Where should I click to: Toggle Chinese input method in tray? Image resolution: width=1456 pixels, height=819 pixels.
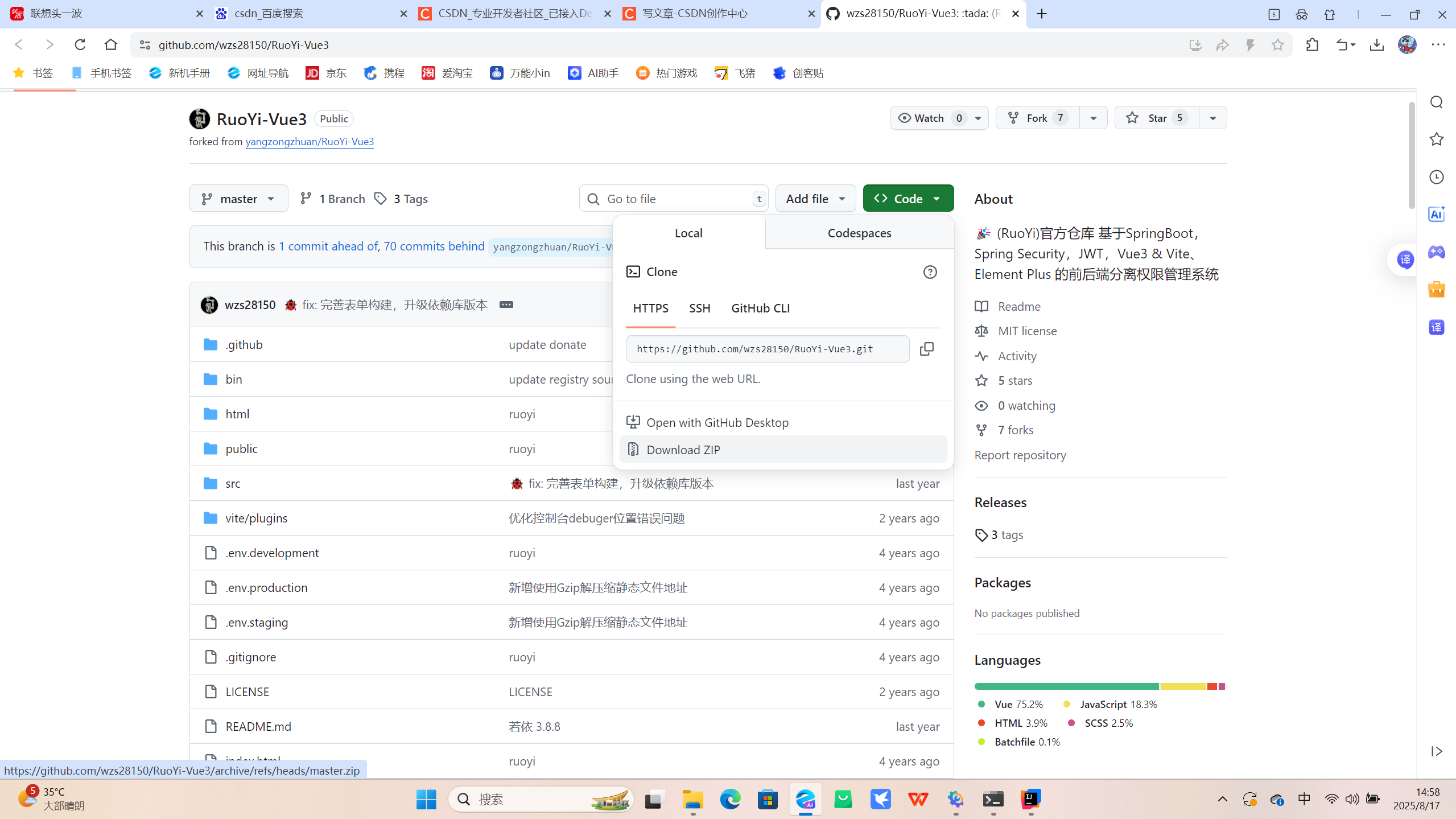click(x=1304, y=799)
